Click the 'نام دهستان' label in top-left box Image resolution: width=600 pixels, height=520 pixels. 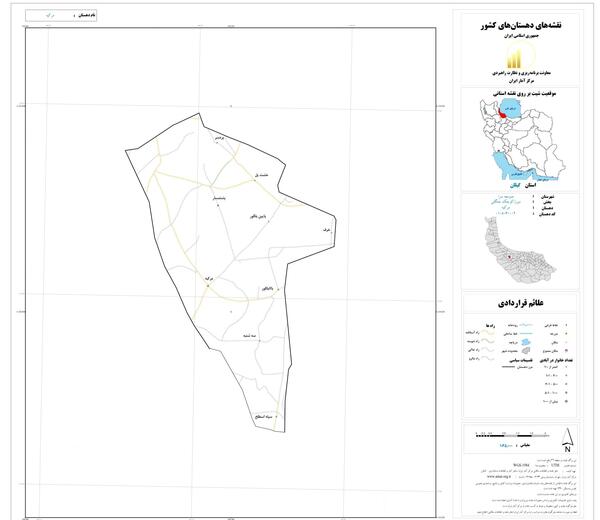tap(87, 15)
